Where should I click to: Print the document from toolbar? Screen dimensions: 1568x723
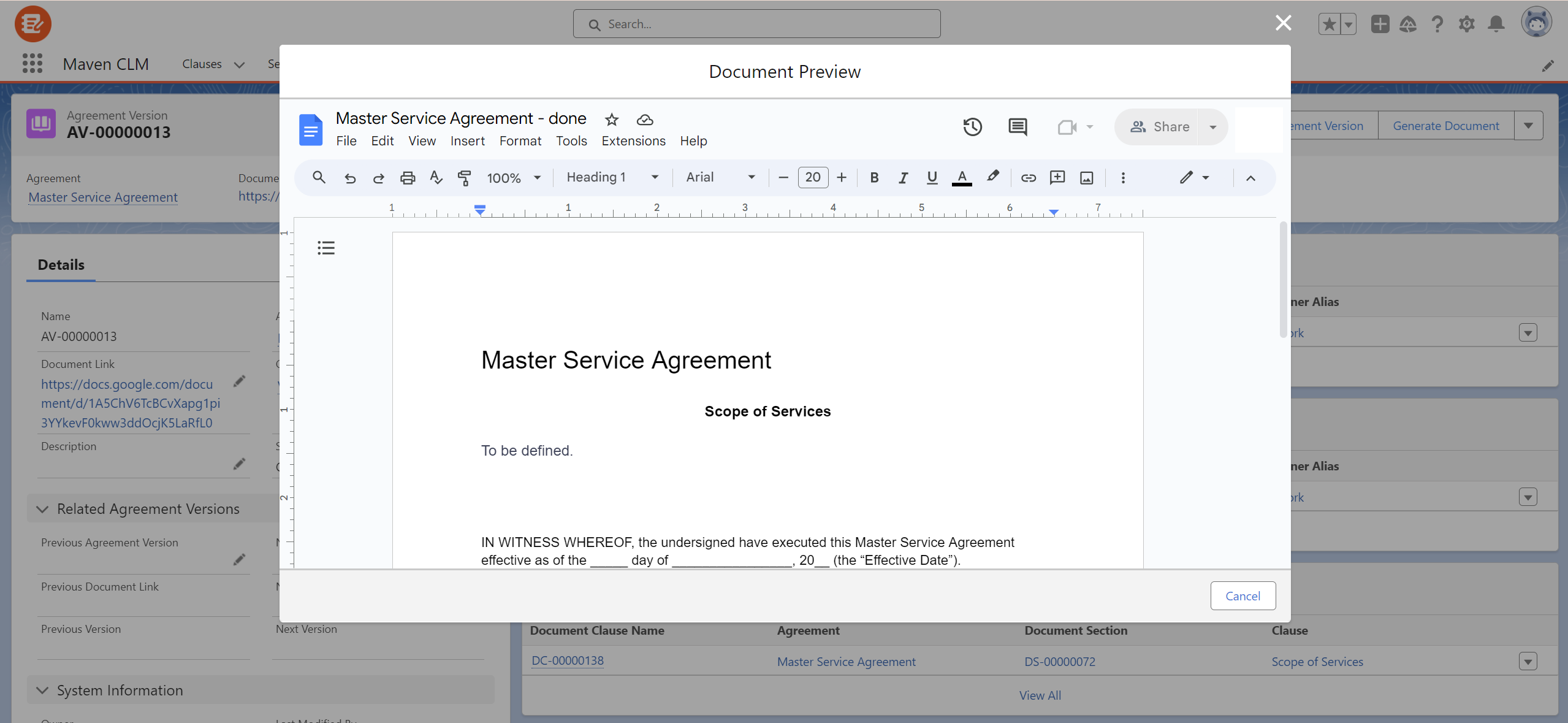click(x=408, y=178)
